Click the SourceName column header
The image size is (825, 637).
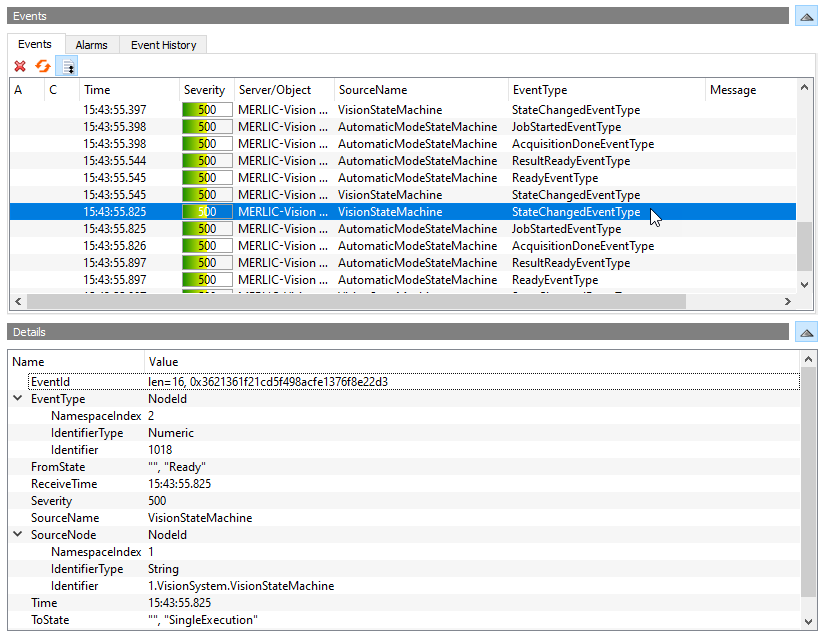tap(420, 90)
